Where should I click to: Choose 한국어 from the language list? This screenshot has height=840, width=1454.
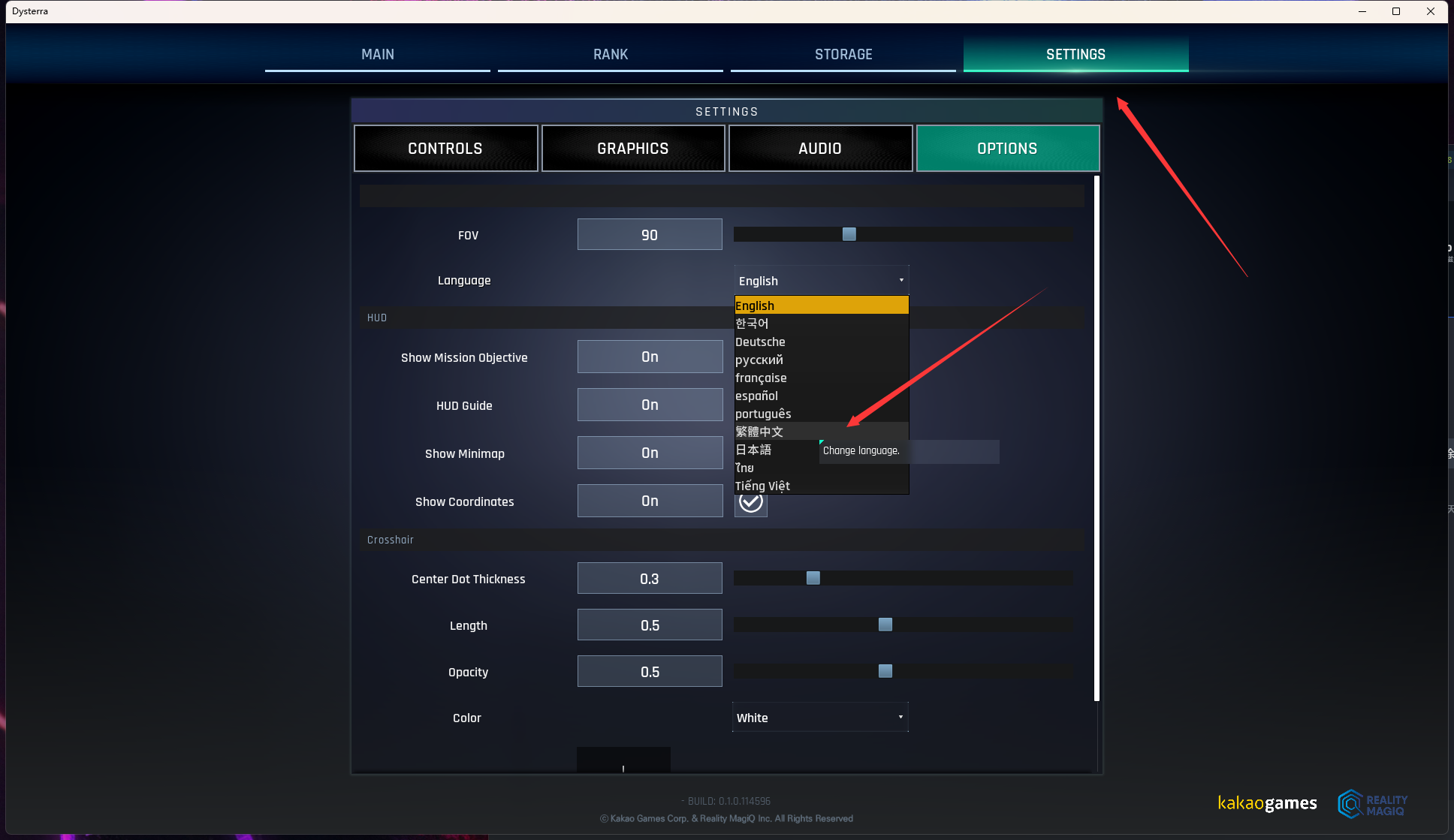click(x=822, y=324)
